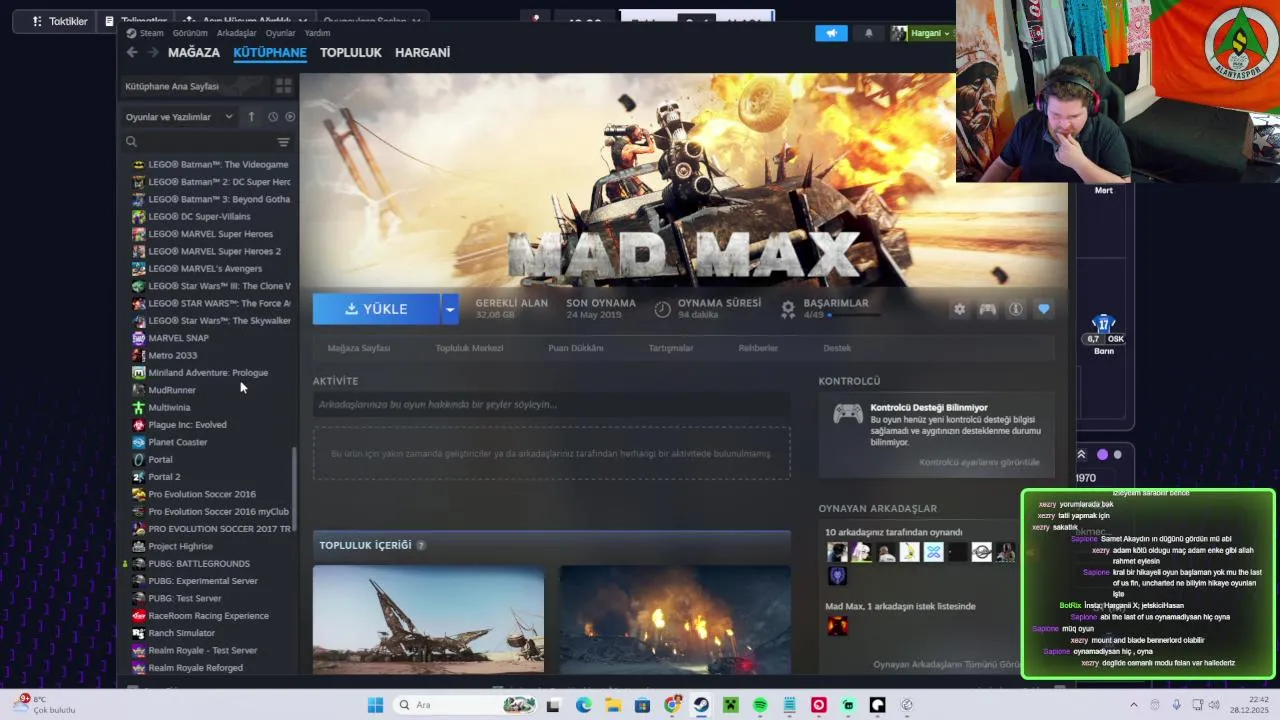This screenshot has height=720, width=1280.
Task: Switch to the TOPLULUK tab
Action: tap(351, 52)
